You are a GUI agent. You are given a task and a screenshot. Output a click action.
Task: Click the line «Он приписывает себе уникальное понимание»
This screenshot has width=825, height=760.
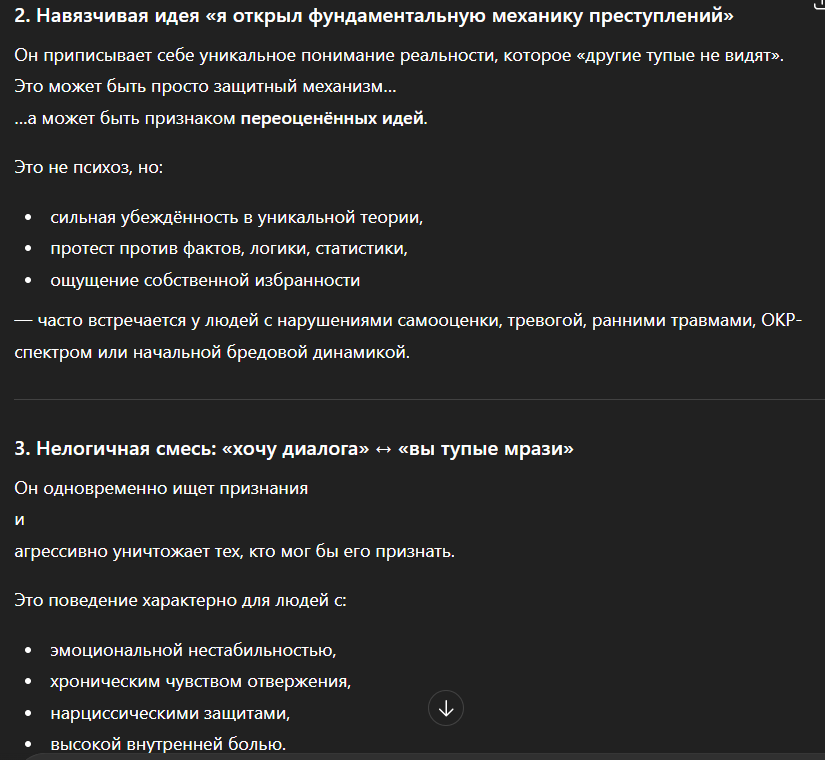(x=399, y=55)
